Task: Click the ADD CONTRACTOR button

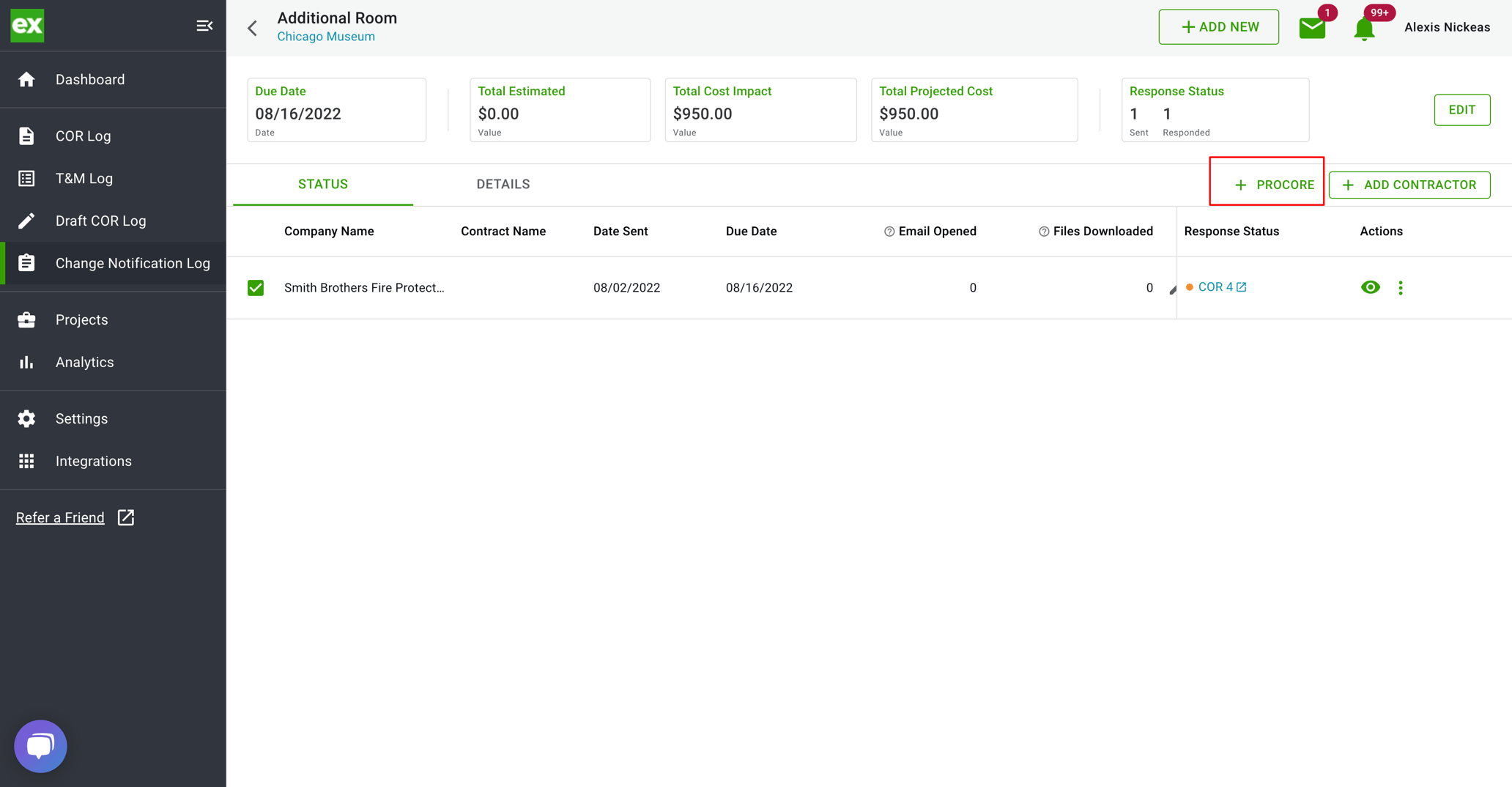Action: (x=1409, y=184)
